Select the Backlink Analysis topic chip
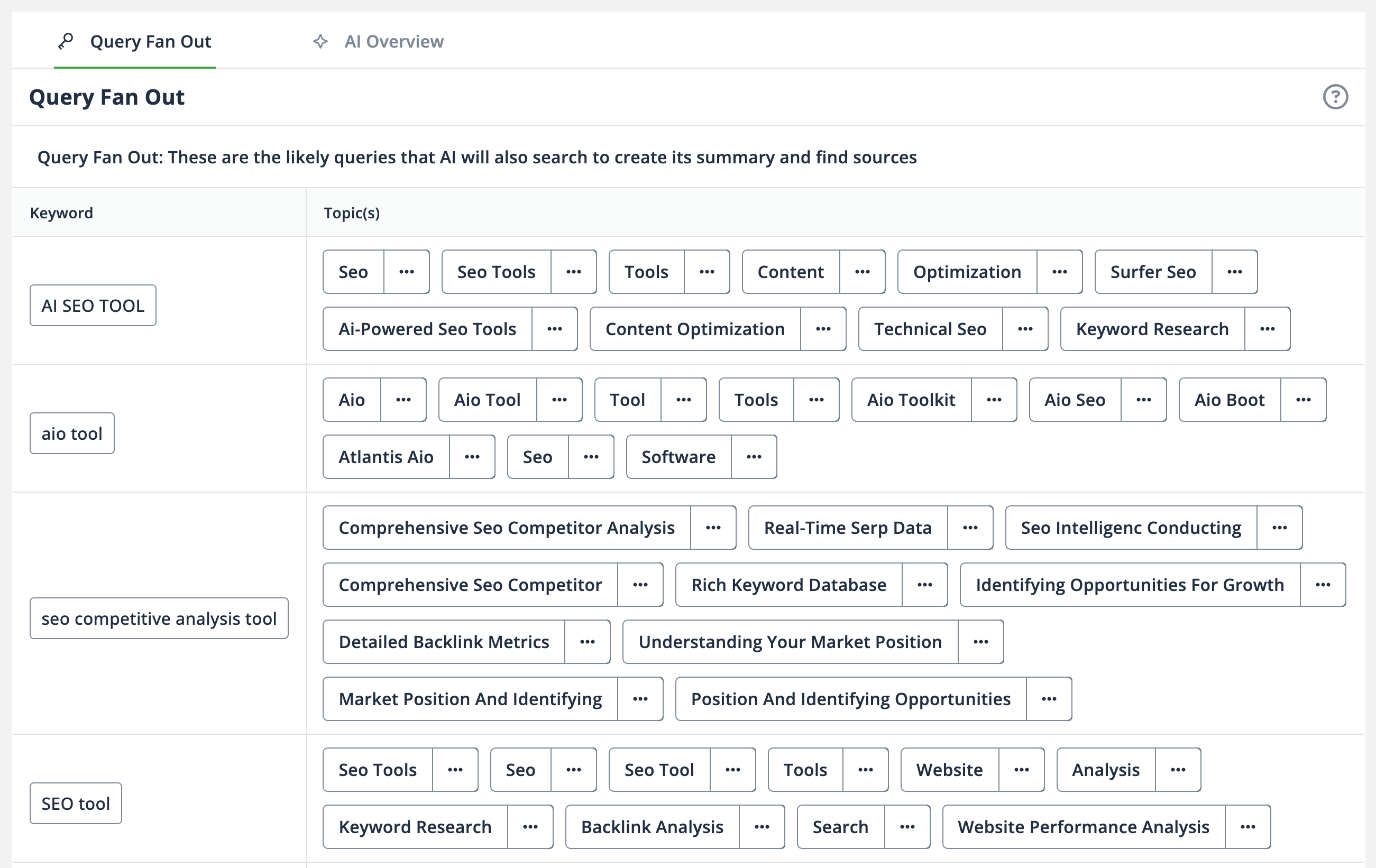This screenshot has width=1376, height=868. click(653, 827)
